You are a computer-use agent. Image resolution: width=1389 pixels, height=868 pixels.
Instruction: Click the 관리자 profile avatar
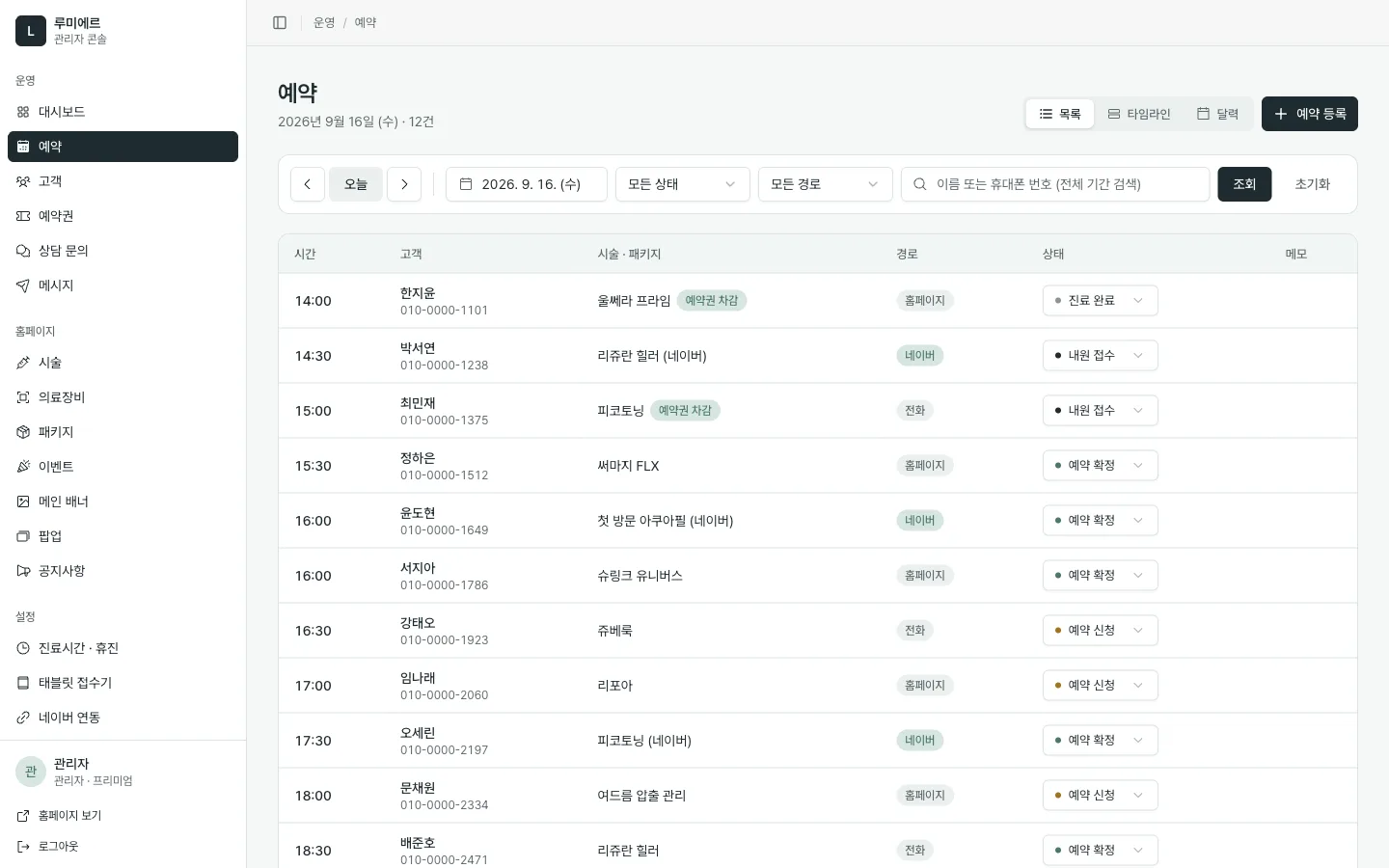[31, 772]
